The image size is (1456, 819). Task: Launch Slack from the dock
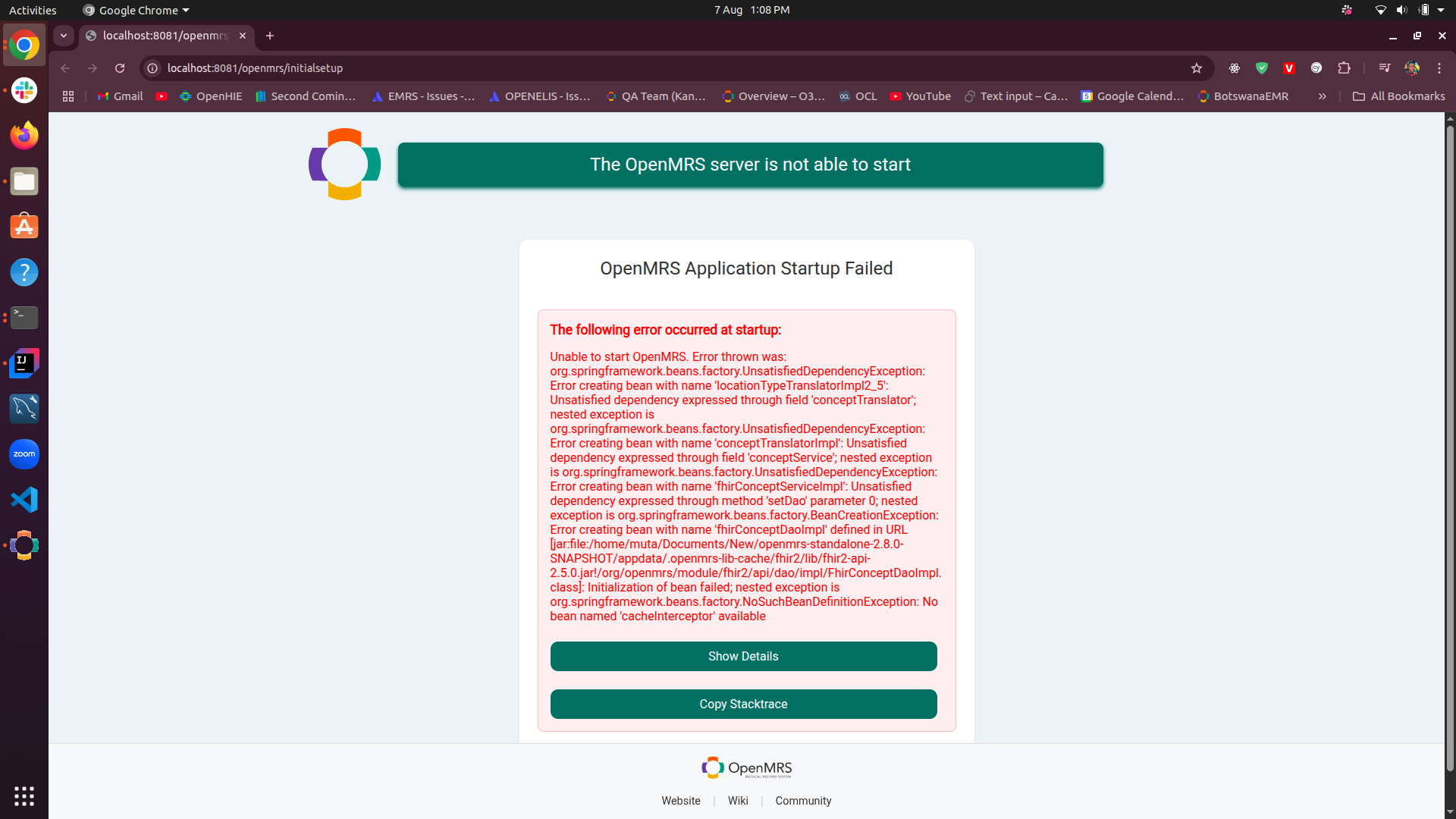coord(24,90)
